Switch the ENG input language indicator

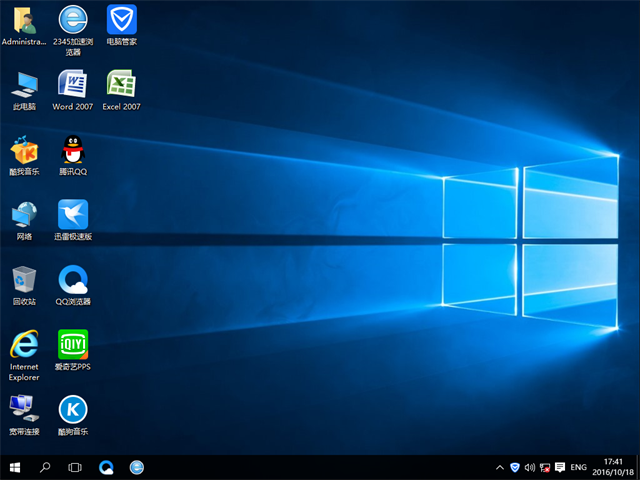[x=578, y=467]
